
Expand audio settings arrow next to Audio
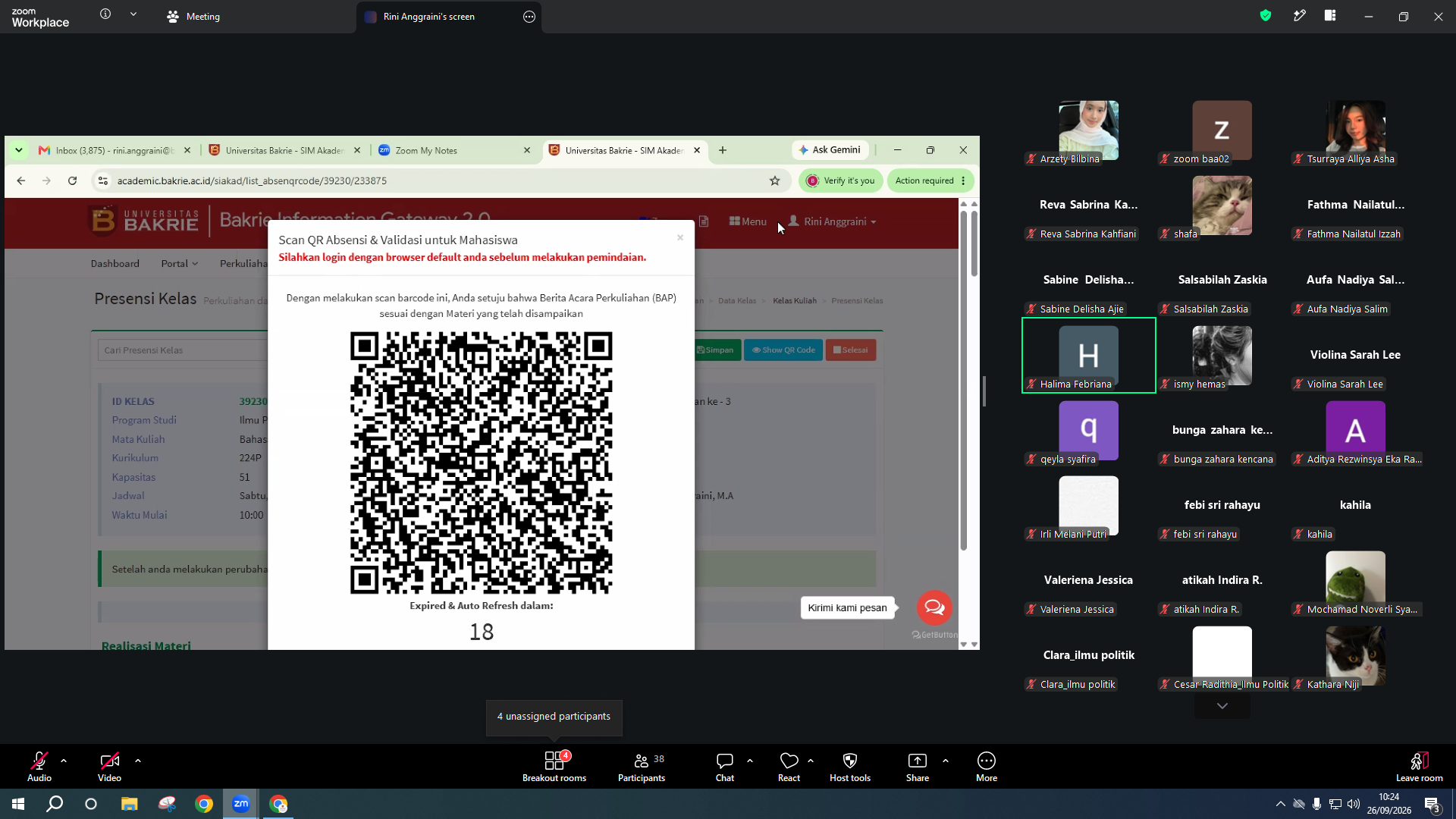(64, 760)
